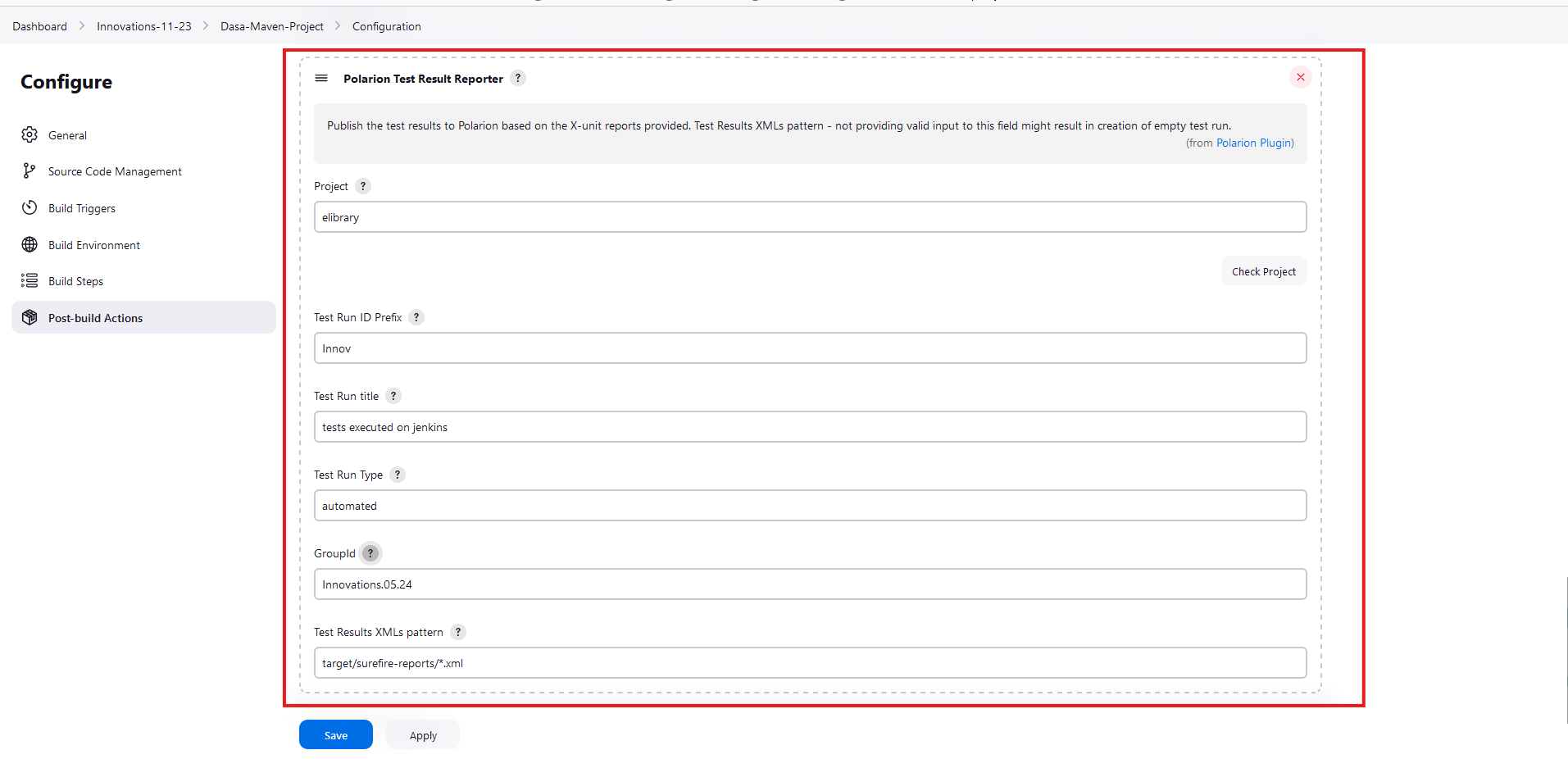This screenshot has height=759, width=1568.
Task: Save the job configuration
Action: pyautogui.click(x=335, y=734)
